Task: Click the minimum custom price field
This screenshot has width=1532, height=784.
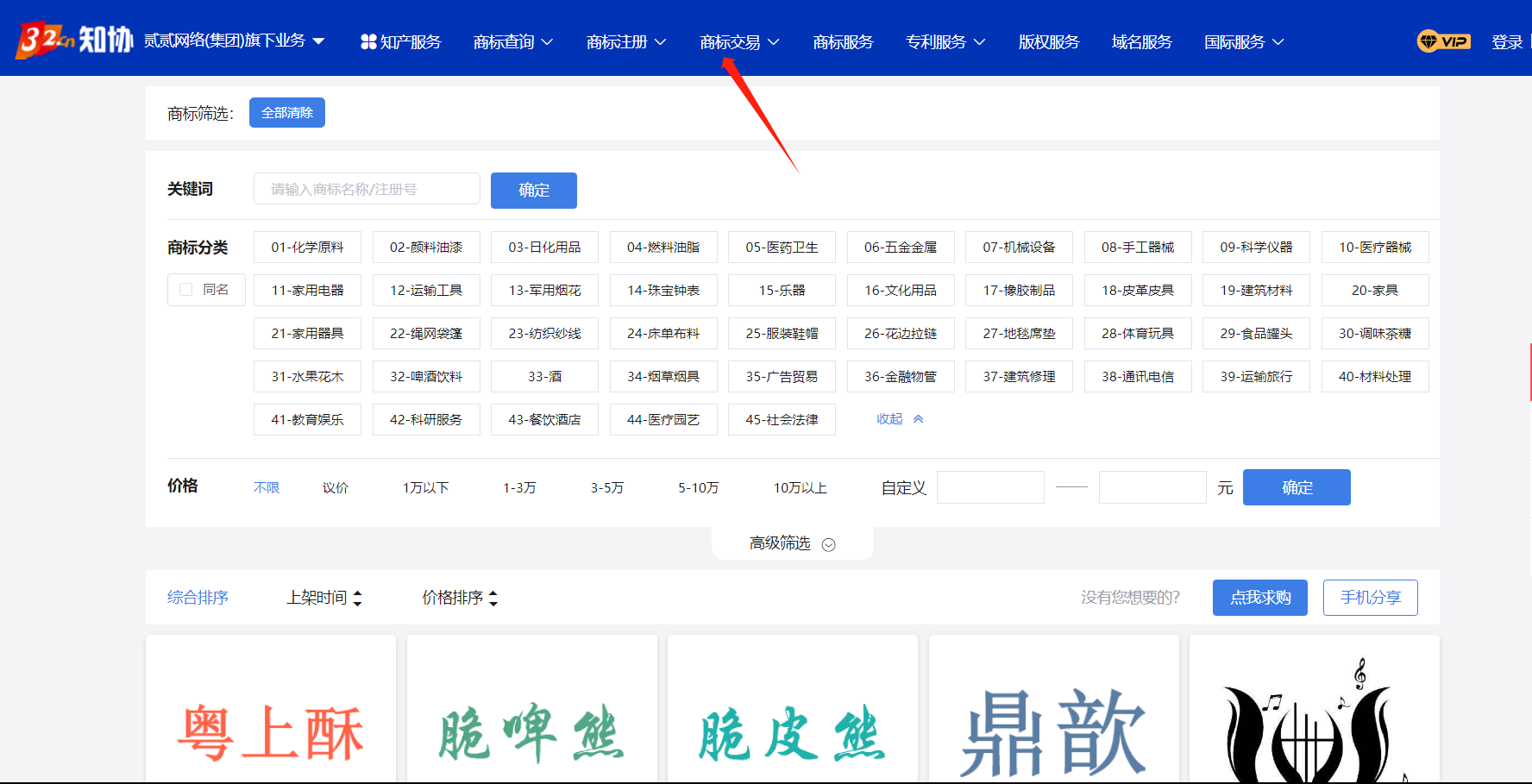Action: coord(990,487)
